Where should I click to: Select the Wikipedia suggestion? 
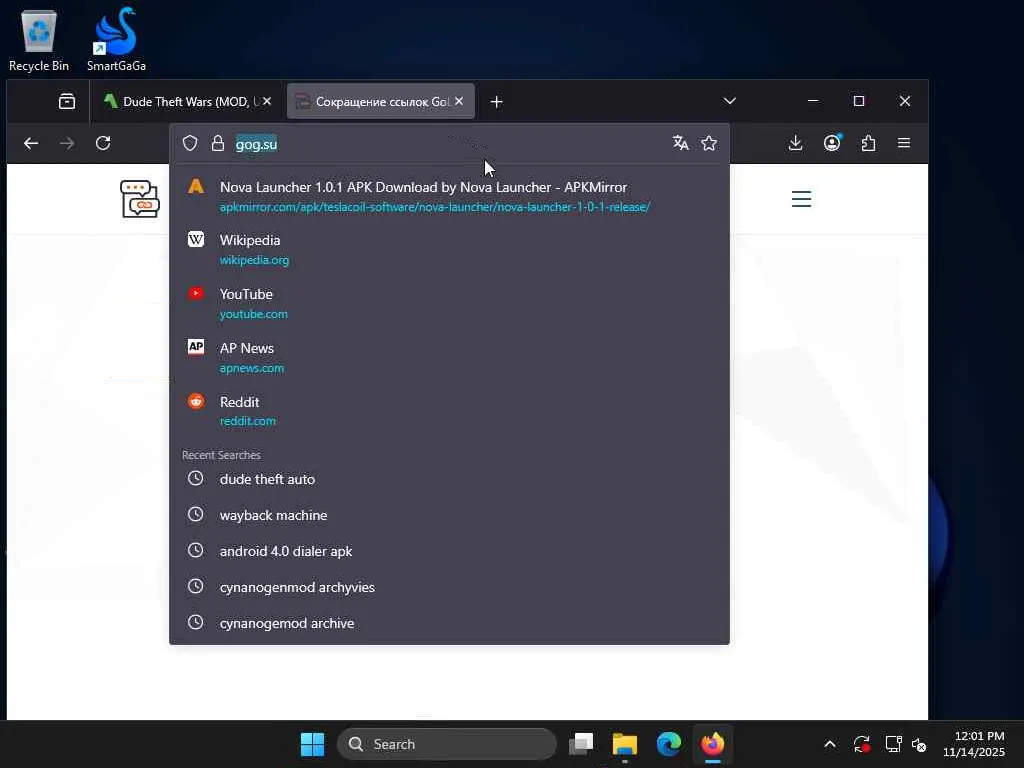[449, 249]
